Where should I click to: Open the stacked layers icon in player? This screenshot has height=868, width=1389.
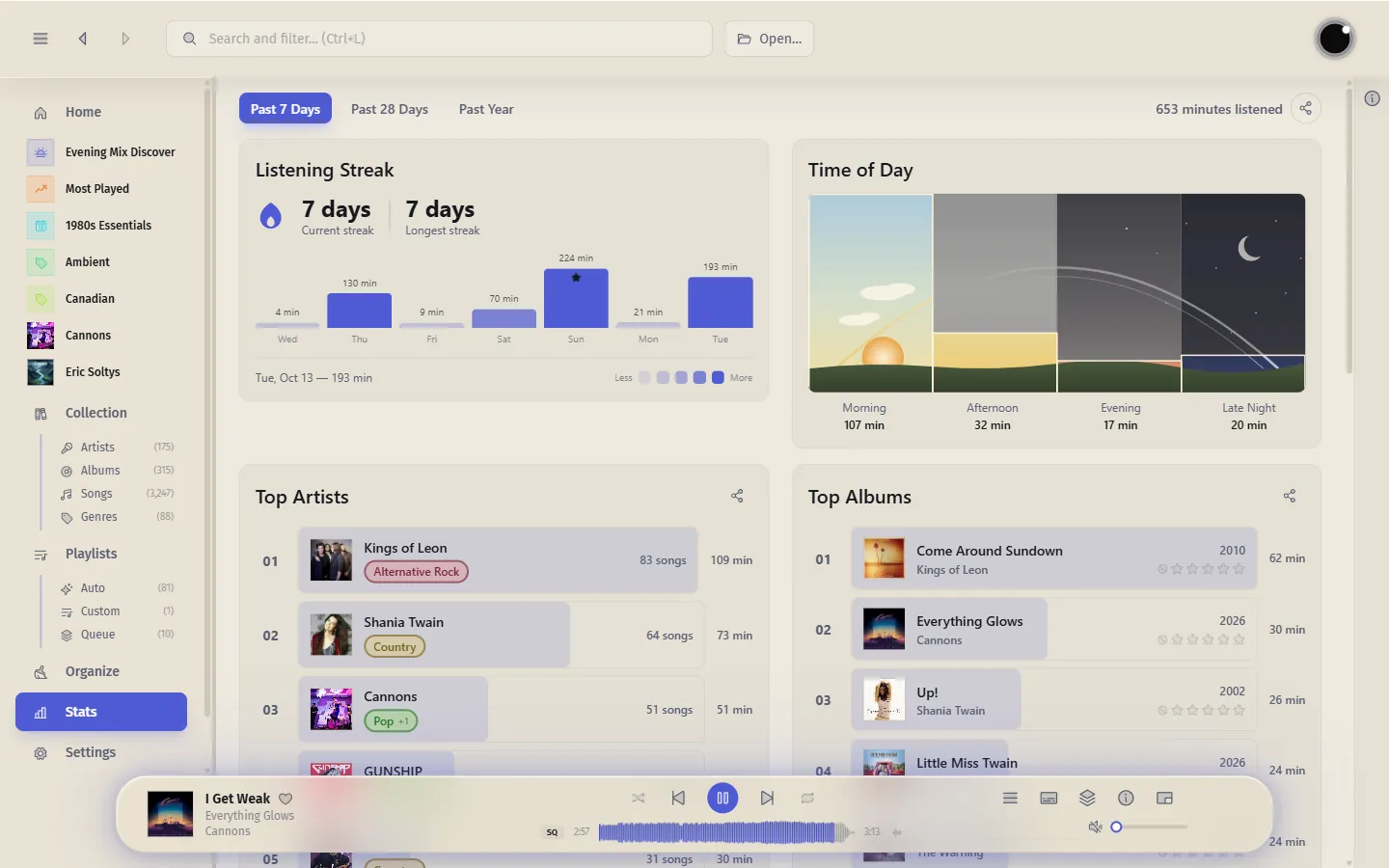pos(1087,798)
